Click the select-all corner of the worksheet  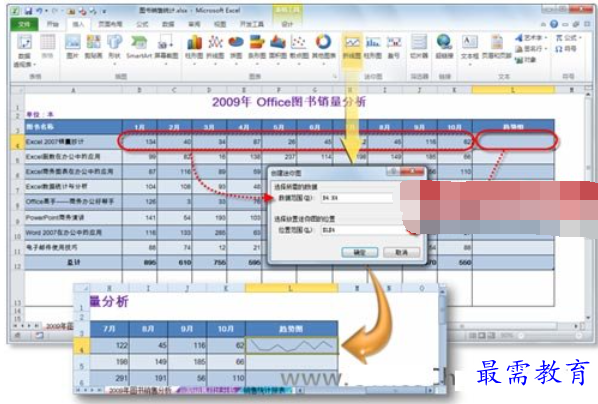coord(18,90)
